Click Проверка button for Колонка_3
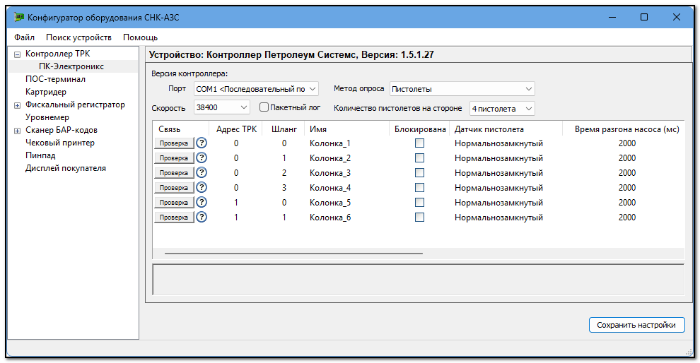The image size is (700, 363). click(174, 173)
